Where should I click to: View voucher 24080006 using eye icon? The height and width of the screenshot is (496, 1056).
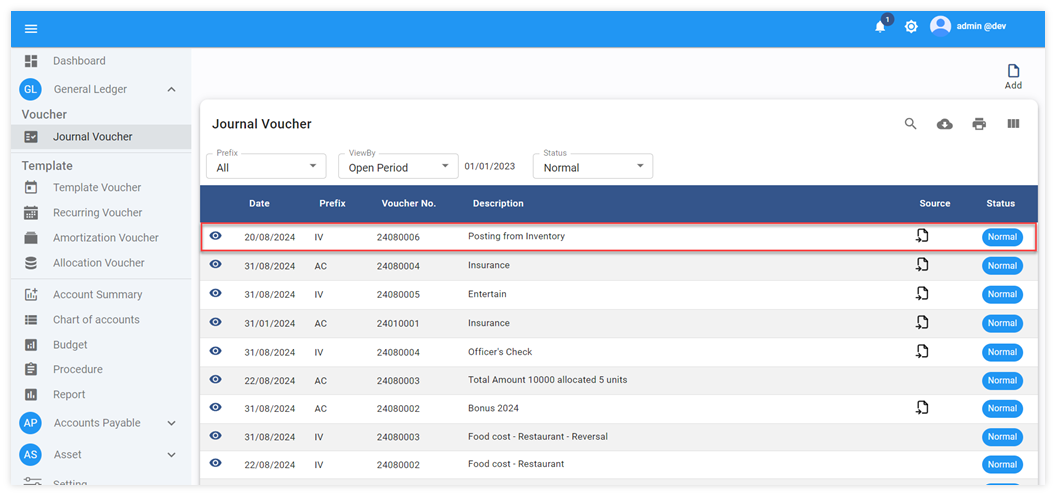pyautogui.click(x=215, y=236)
